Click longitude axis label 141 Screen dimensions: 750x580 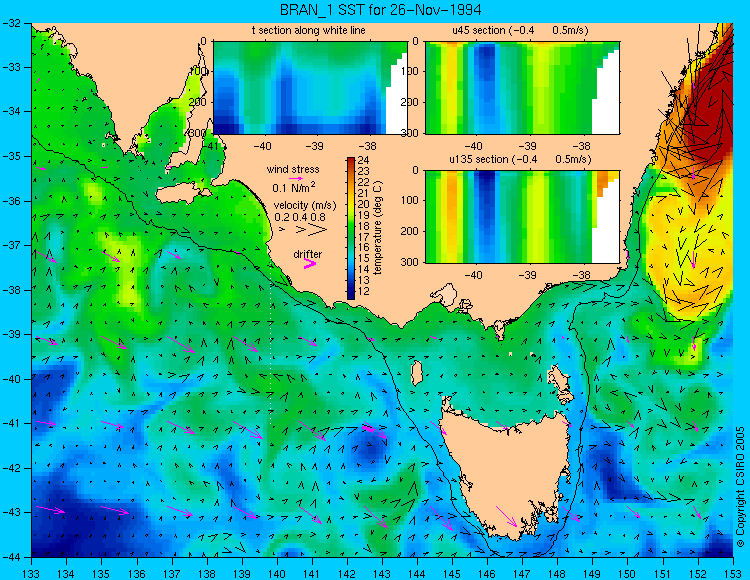pyautogui.click(x=312, y=574)
